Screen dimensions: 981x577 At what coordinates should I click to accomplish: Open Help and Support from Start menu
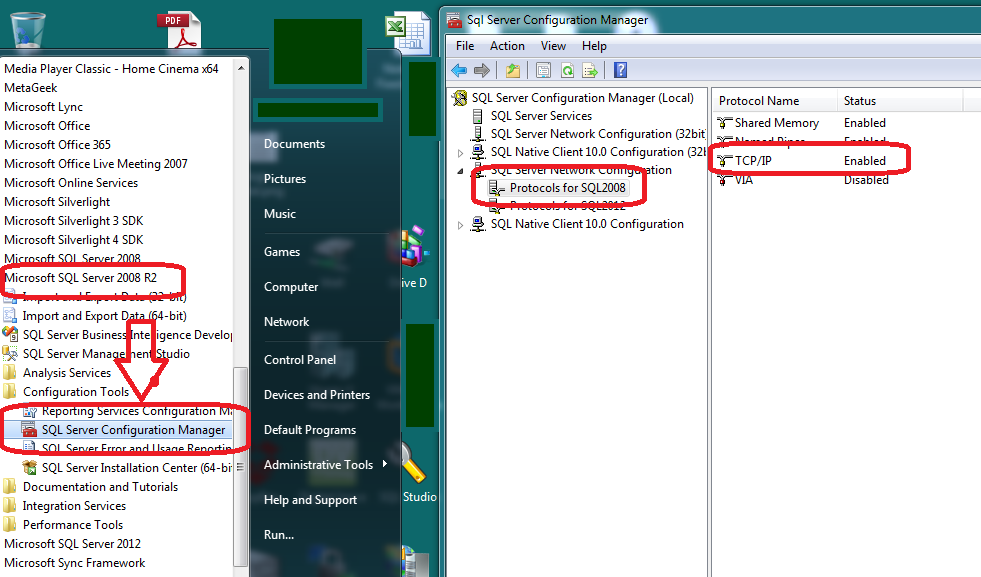pyautogui.click(x=310, y=500)
